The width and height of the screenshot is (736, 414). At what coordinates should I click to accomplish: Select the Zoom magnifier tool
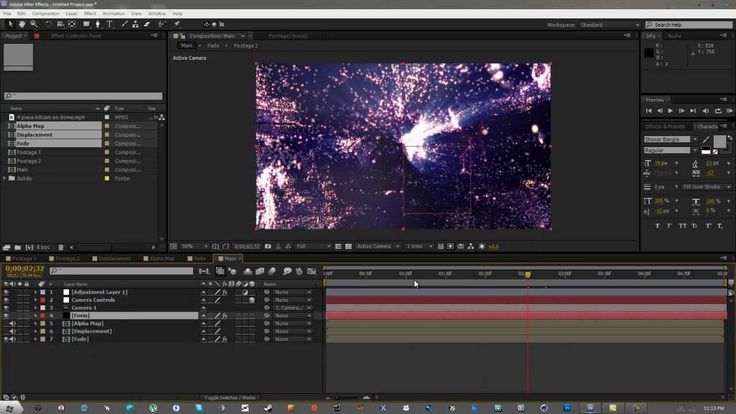[33, 24]
